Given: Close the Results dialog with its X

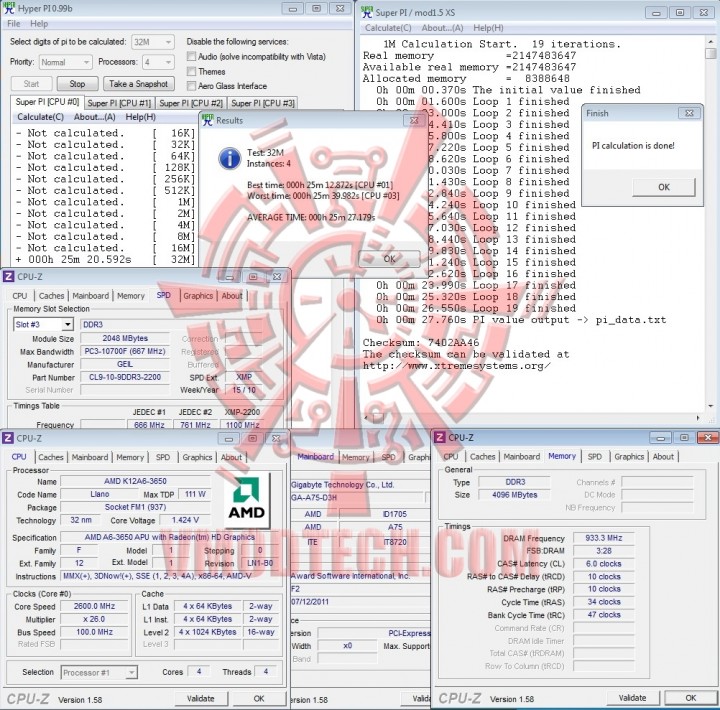Looking at the screenshot, I should (x=414, y=120).
